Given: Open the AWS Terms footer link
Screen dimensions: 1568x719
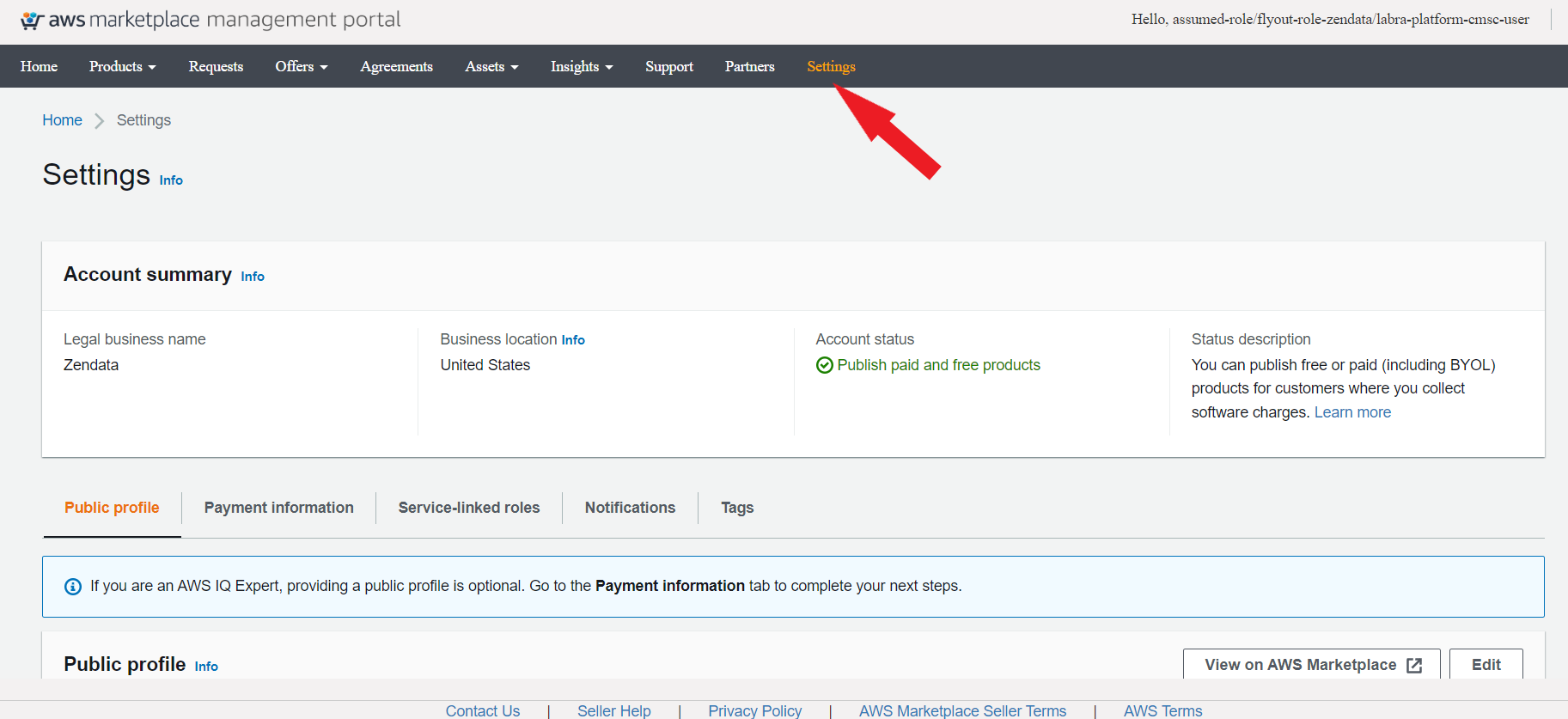Looking at the screenshot, I should (x=1163, y=710).
